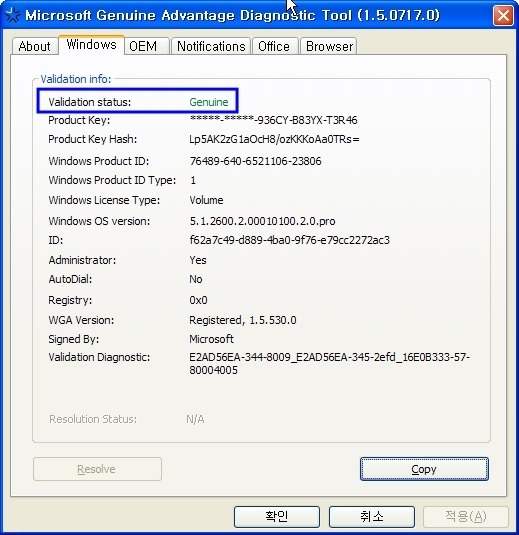Switch to the Office tab

click(275, 46)
